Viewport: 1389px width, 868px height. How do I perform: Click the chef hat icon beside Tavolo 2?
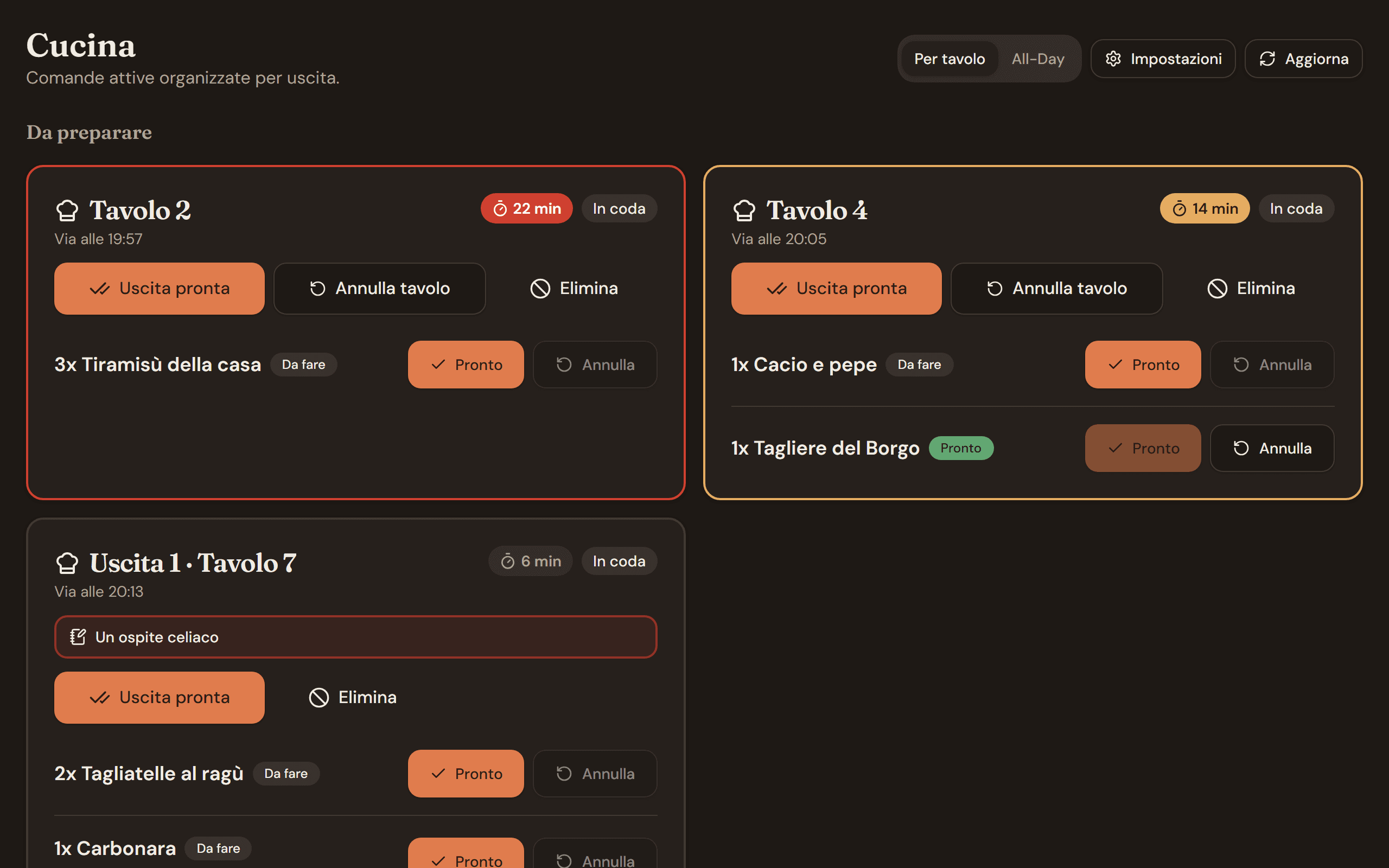point(67,210)
